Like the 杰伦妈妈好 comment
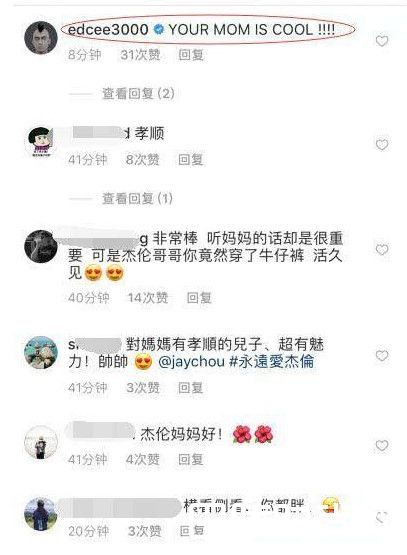Image resolution: width=407 pixels, height=555 pixels. tap(382, 446)
